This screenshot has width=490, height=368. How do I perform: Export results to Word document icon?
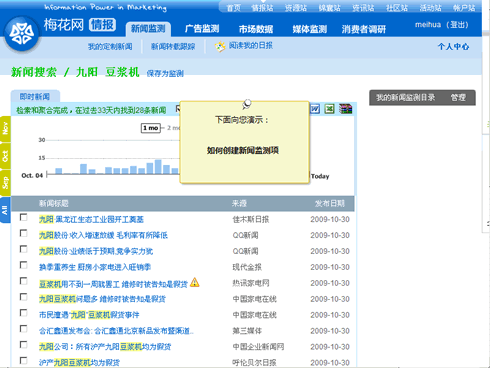pos(315,109)
